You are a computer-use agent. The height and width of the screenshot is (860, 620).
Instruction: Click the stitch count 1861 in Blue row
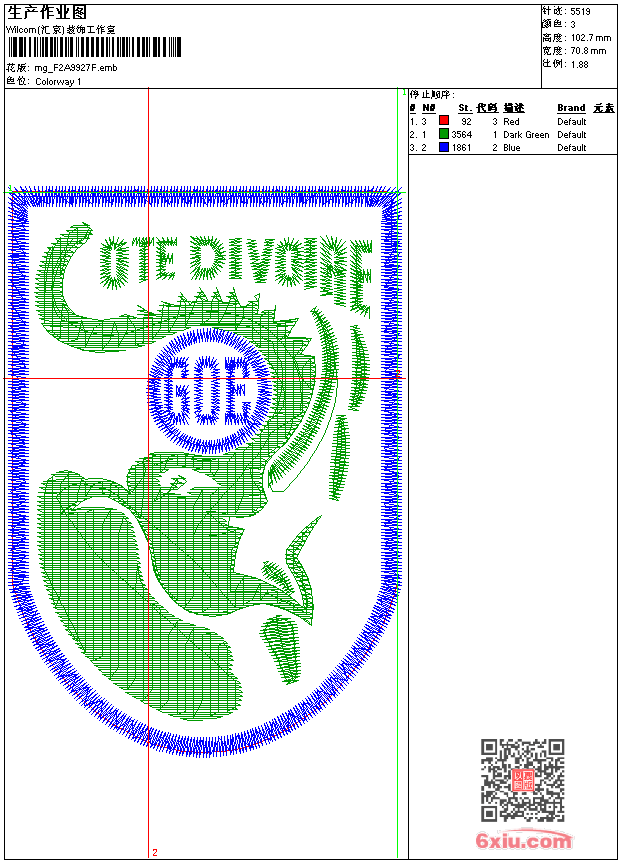461,148
